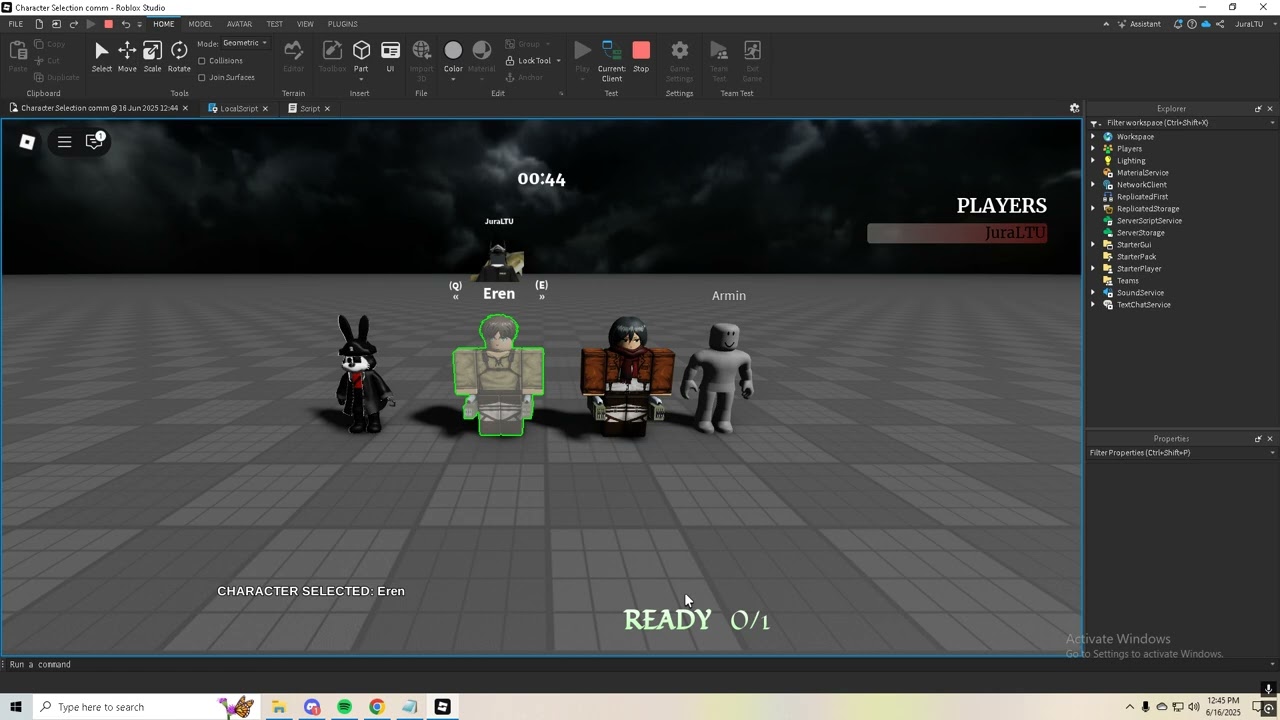Switch view with Current Client icon
The width and height of the screenshot is (1280, 720).
coord(612,50)
